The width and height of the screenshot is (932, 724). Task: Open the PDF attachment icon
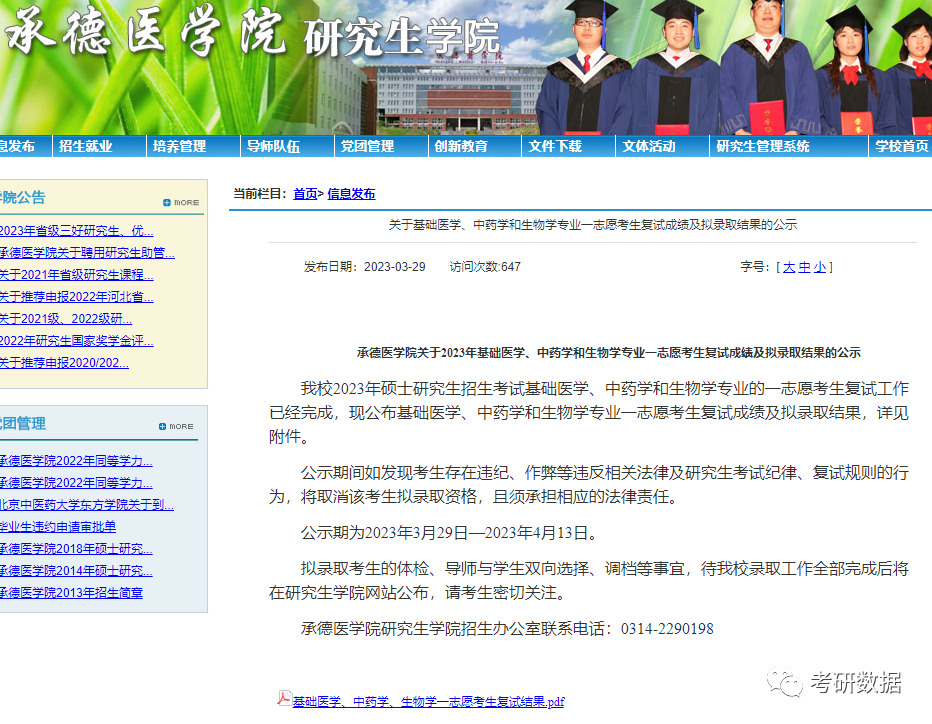[x=284, y=698]
